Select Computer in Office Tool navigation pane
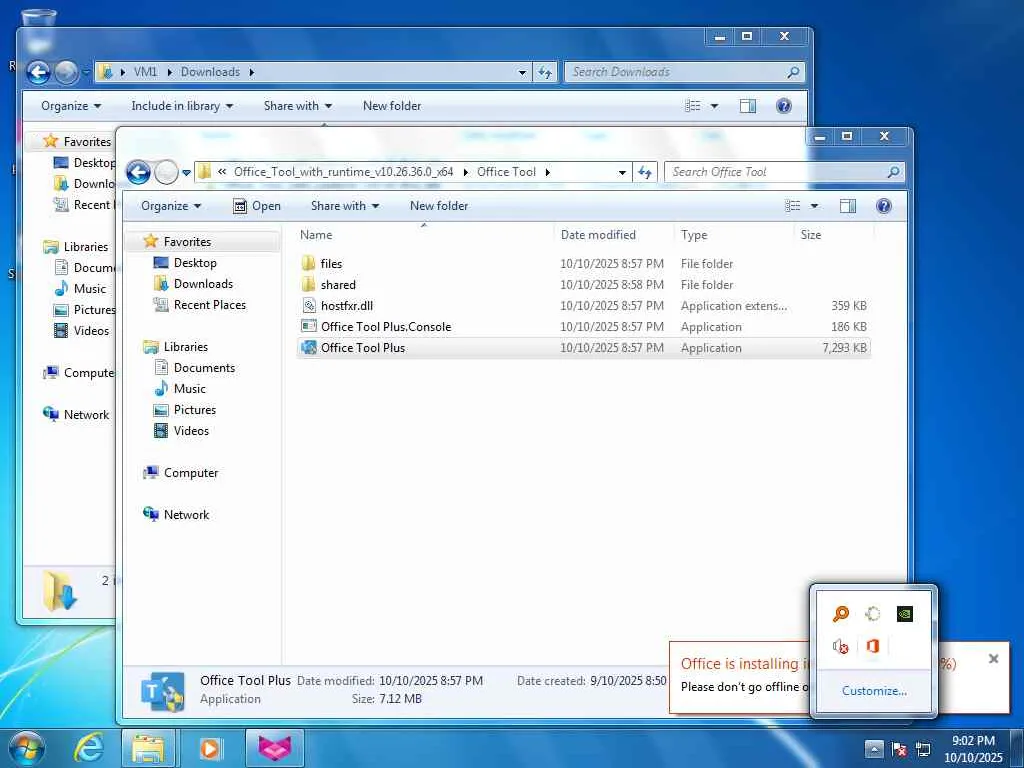This screenshot has width=1024, height=768. click(191, 473)
